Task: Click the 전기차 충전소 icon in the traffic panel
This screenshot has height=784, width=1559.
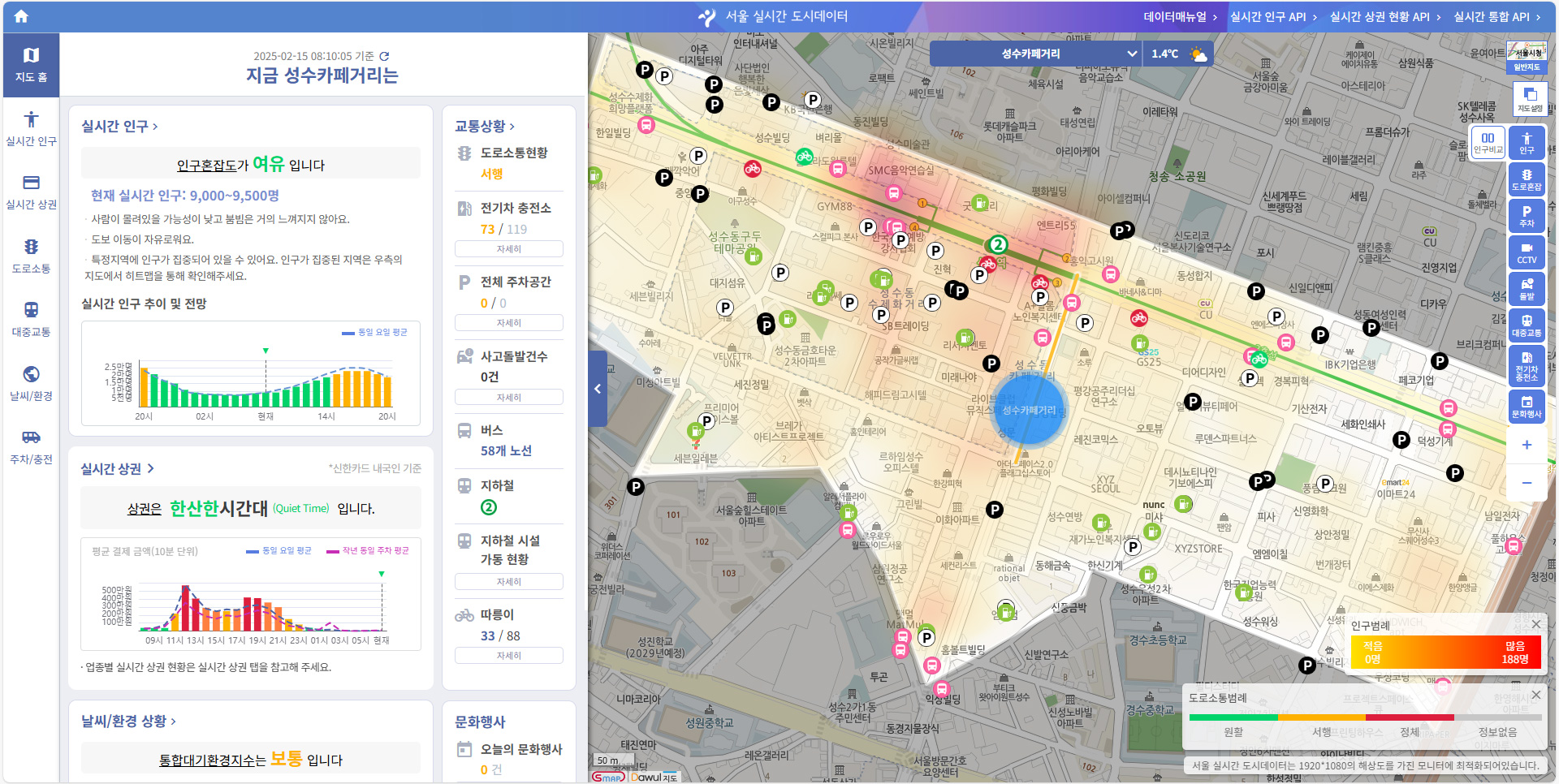Action: click(x=464, y=209)
